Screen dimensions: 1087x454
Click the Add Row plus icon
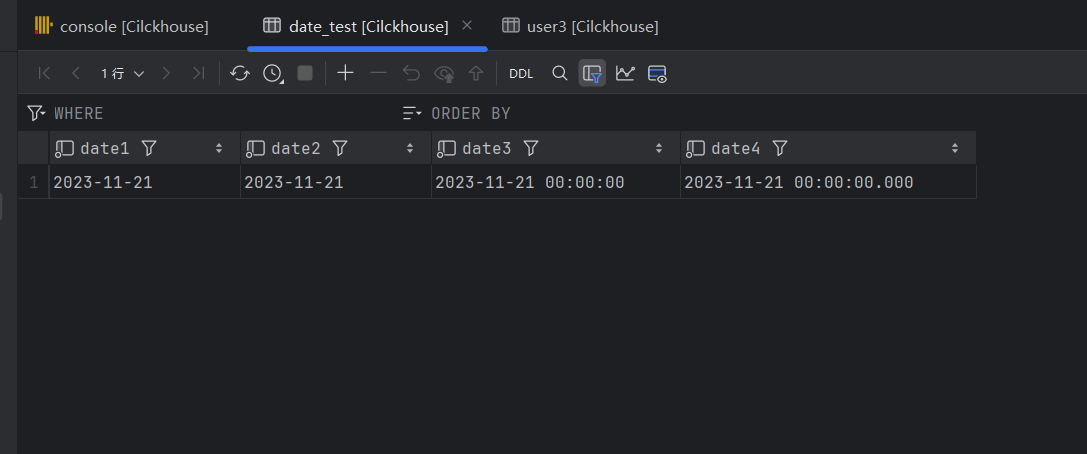pyautogui.click(x=345, y=73)
